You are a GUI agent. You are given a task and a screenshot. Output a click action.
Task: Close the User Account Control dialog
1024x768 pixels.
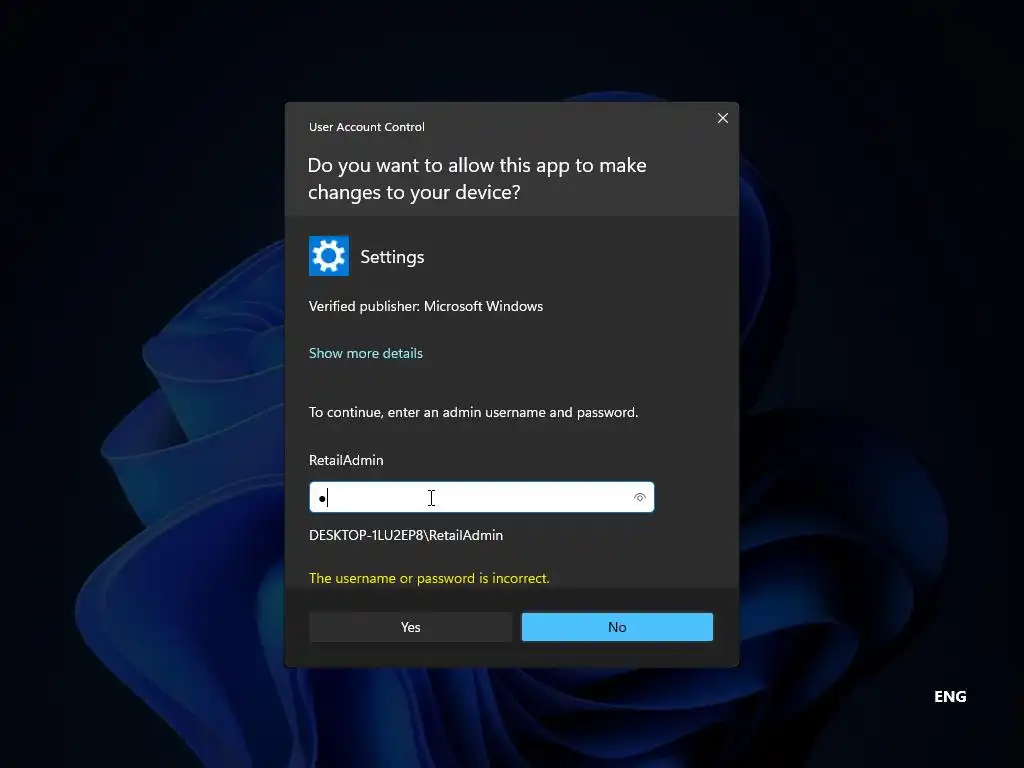722,118
